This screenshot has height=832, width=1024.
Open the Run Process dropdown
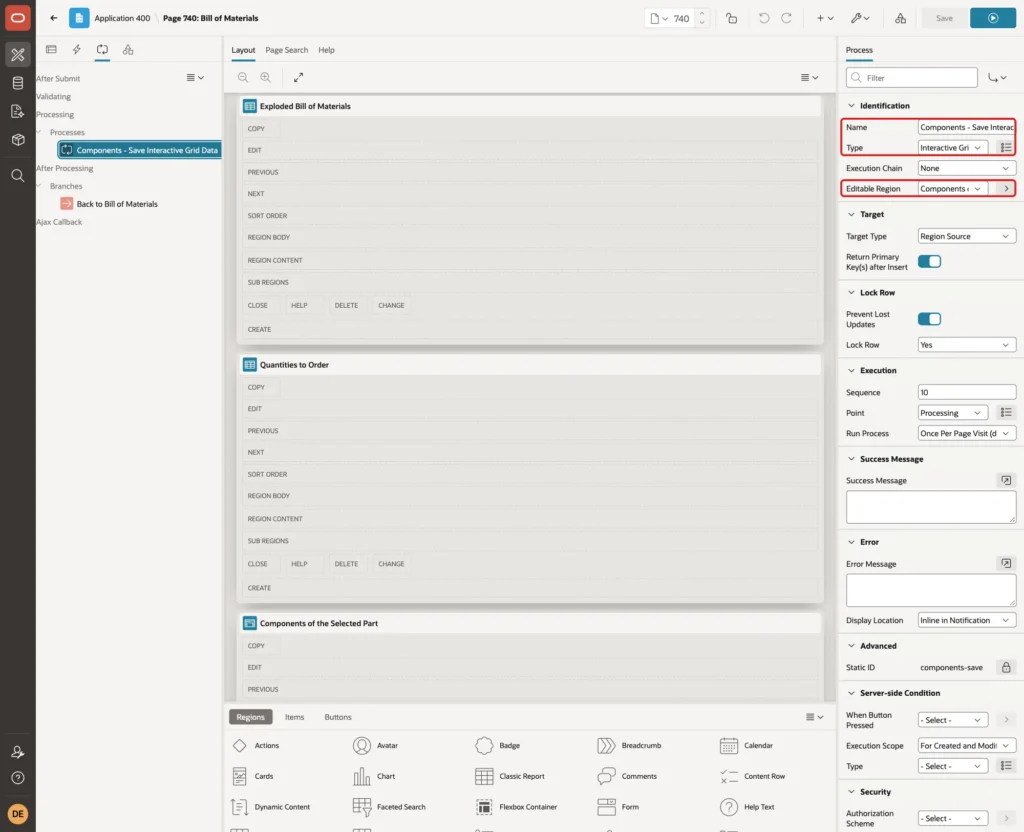967,433
